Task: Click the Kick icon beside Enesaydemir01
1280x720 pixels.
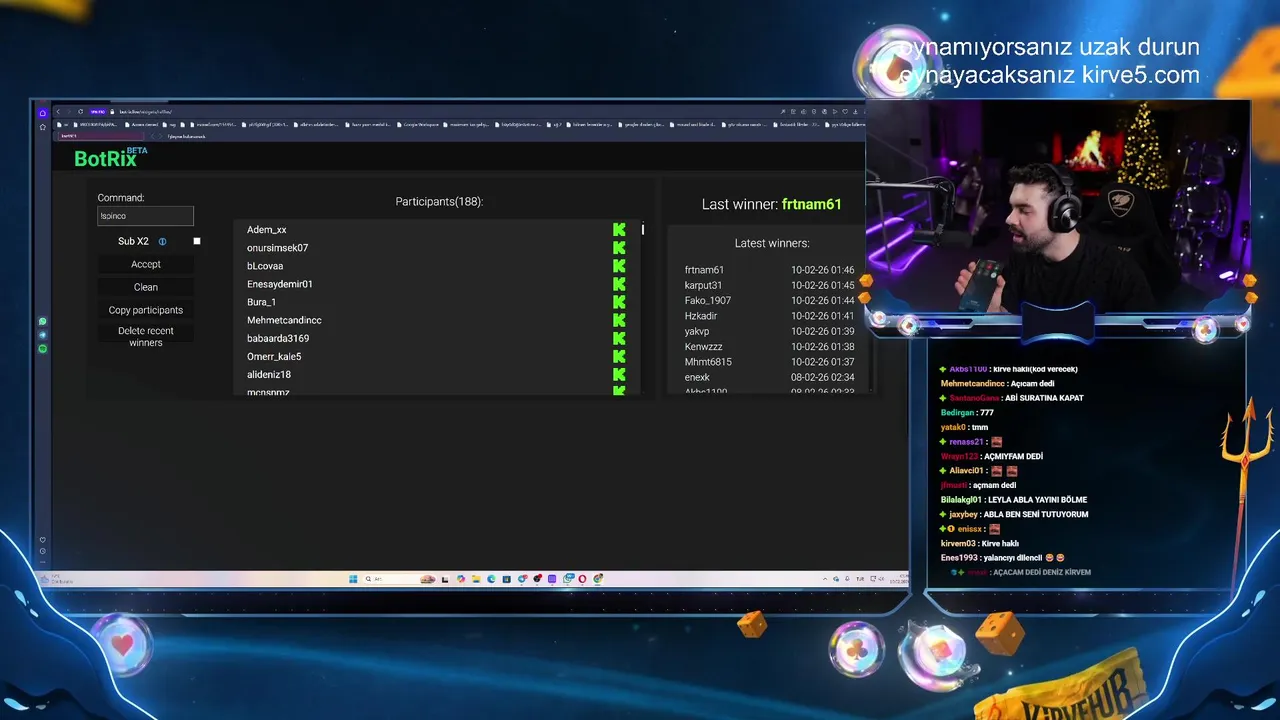Action: tap(619, 284)
